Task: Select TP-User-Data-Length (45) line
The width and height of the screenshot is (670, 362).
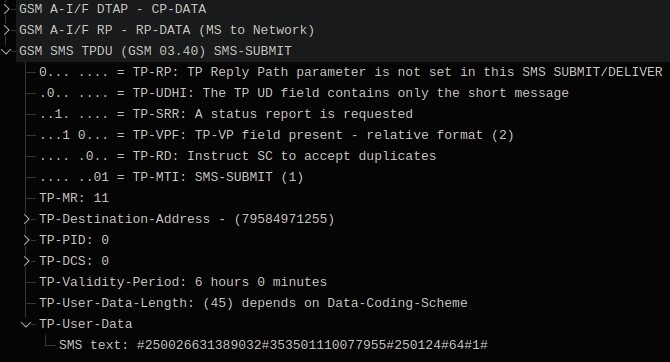Action: (253, 303)
